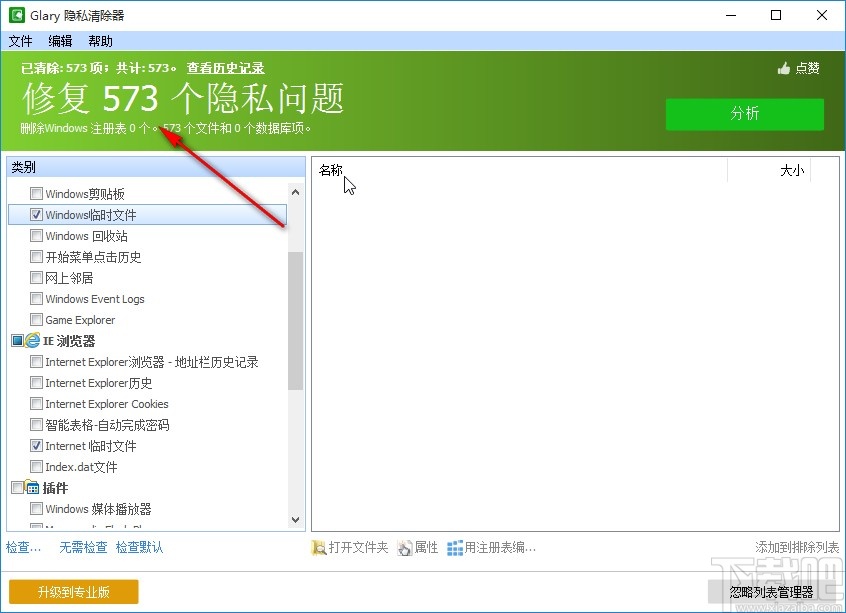
Task: Click category list scroll up arrow
Action: 295,192
